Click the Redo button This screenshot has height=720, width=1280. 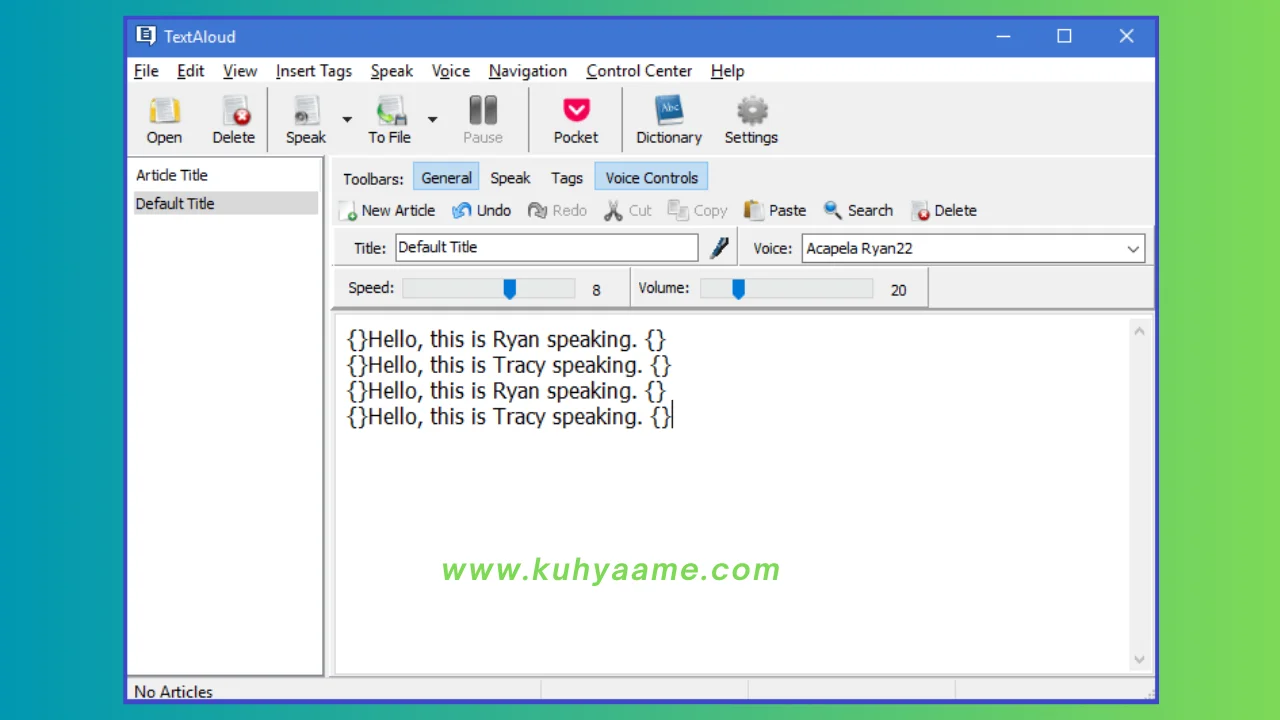(x=558, y=210)
